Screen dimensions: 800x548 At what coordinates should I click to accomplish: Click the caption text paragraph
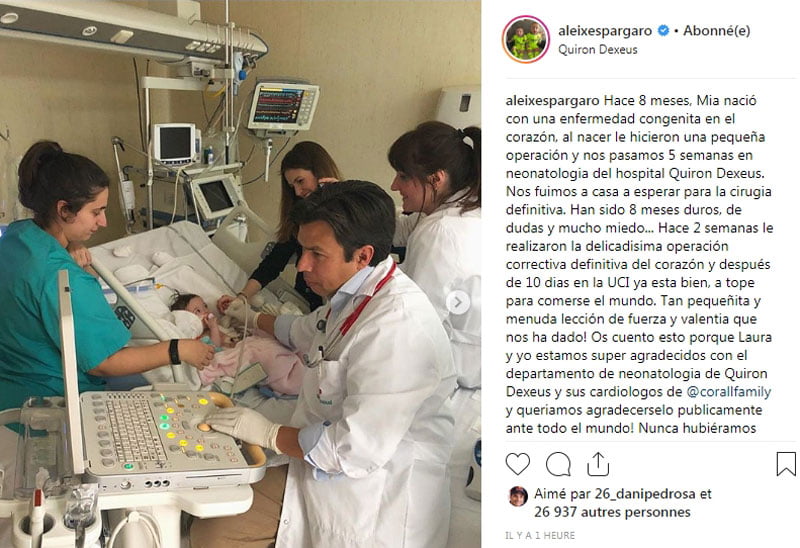click(x=639, y=264)
